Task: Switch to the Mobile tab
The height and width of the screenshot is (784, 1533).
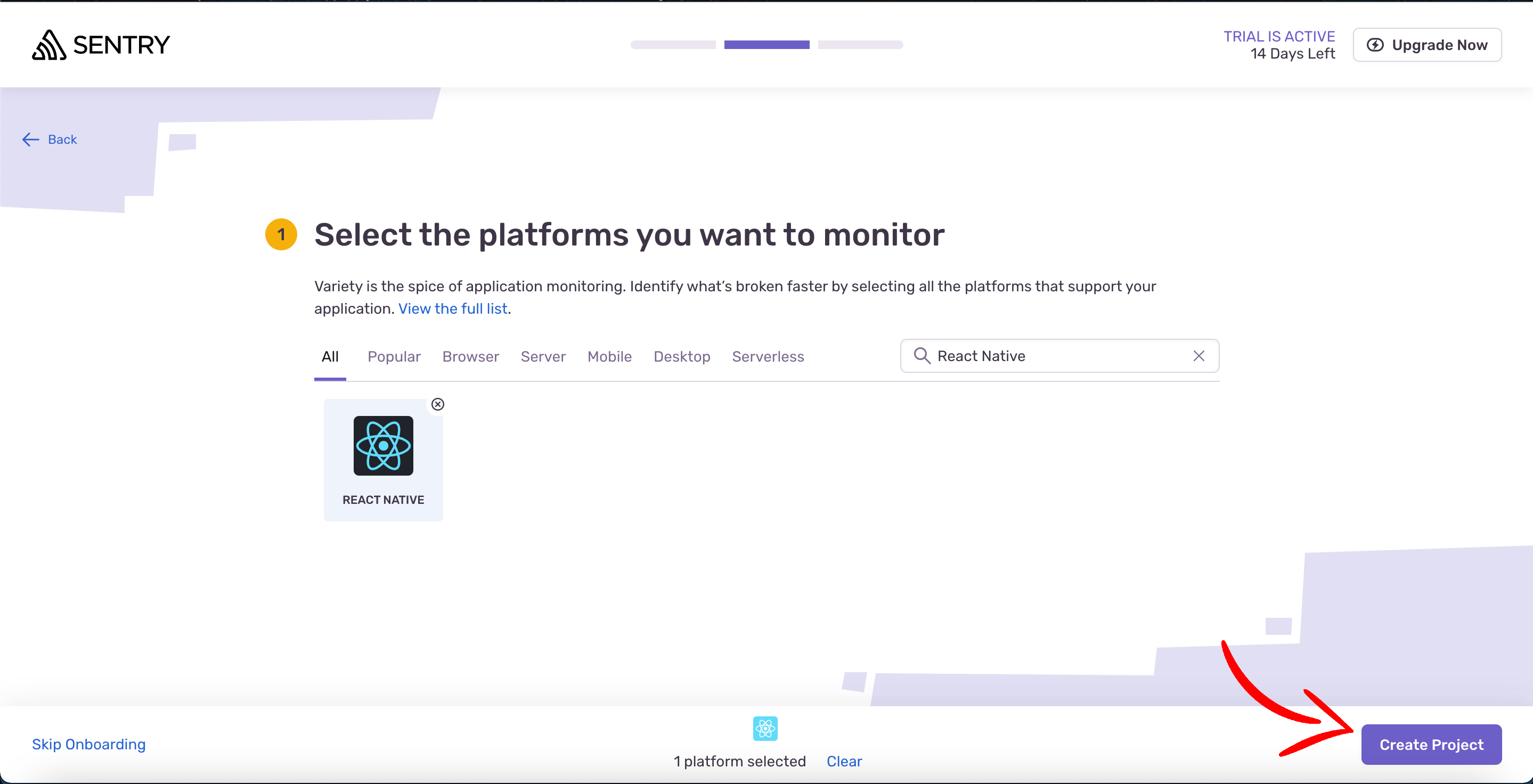Action: (x=609, y=356)
